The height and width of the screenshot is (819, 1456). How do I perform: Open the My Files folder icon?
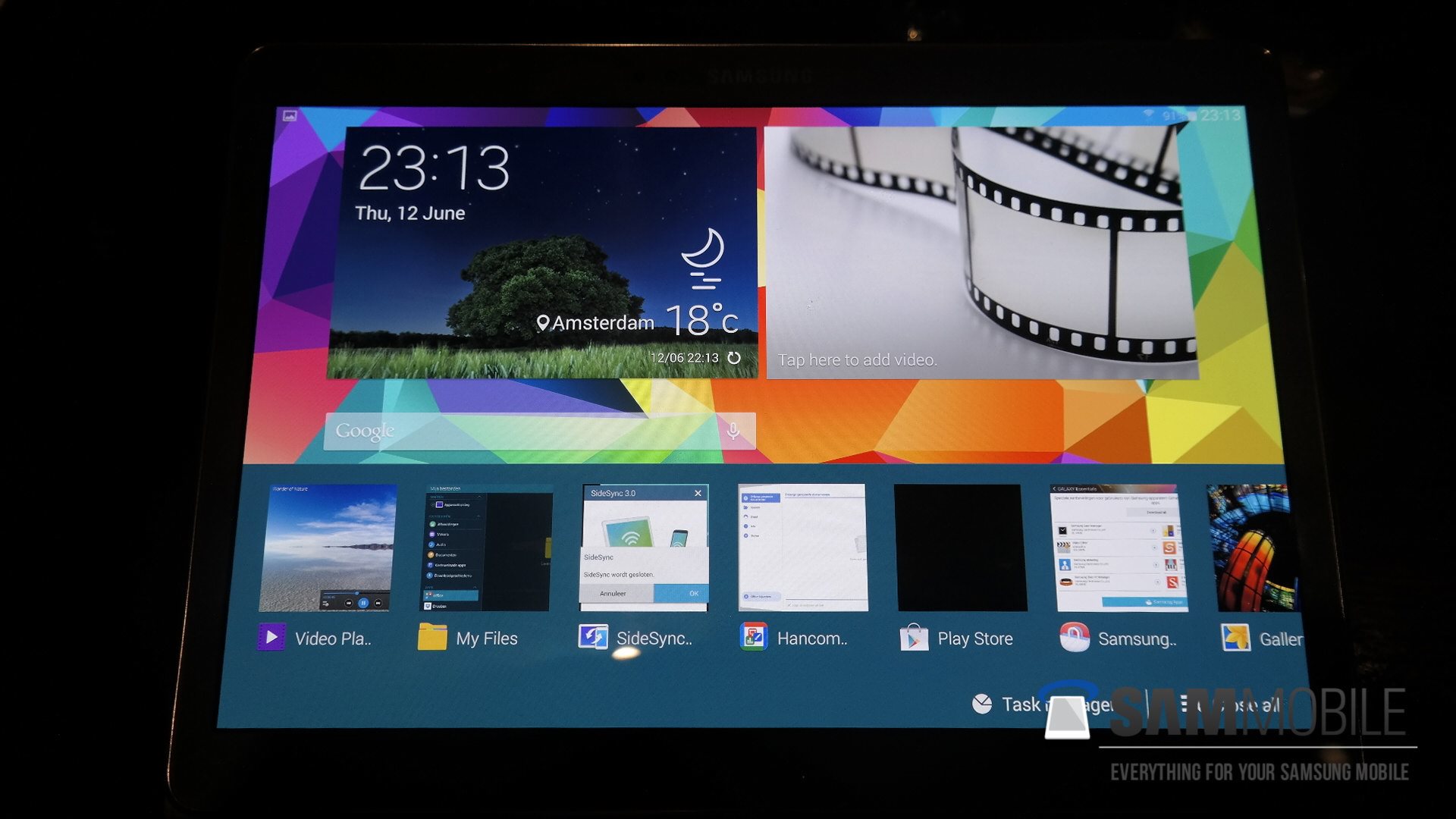click(432, 638)
